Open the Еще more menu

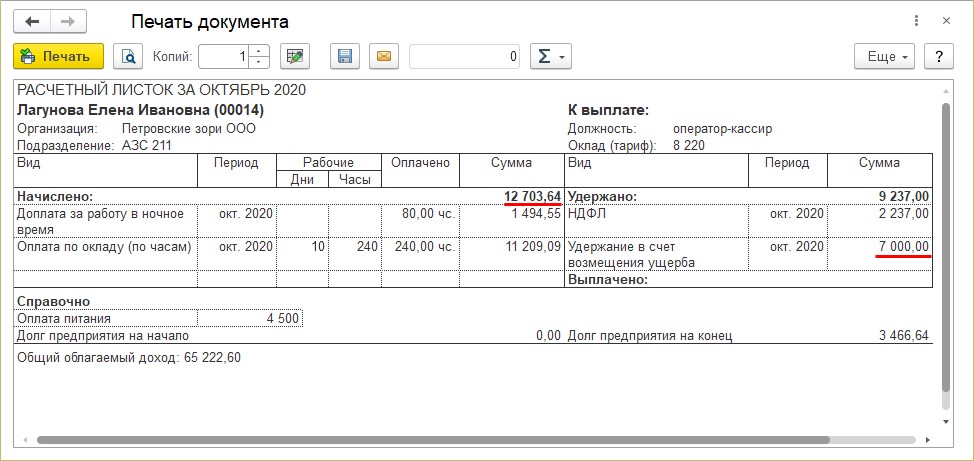pos(885,57)
